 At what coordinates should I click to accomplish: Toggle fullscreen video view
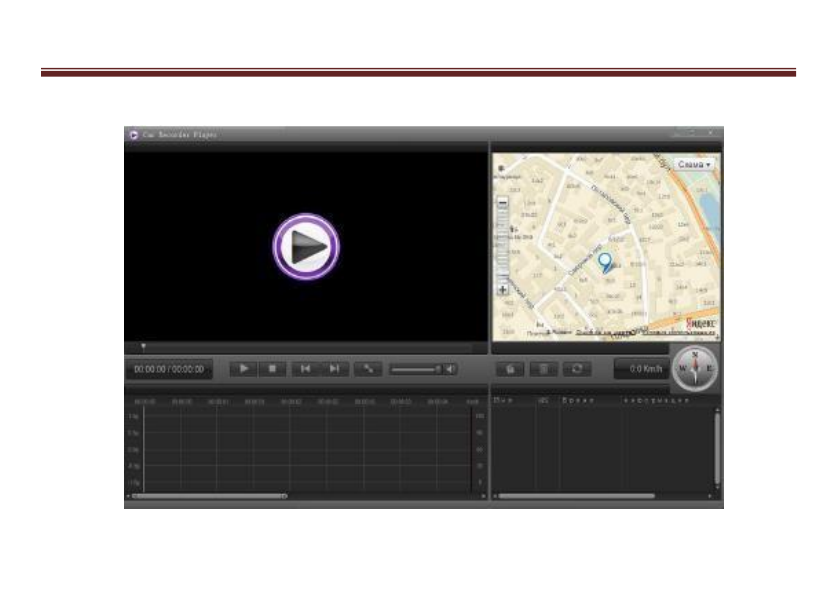(x=368, y=369)
